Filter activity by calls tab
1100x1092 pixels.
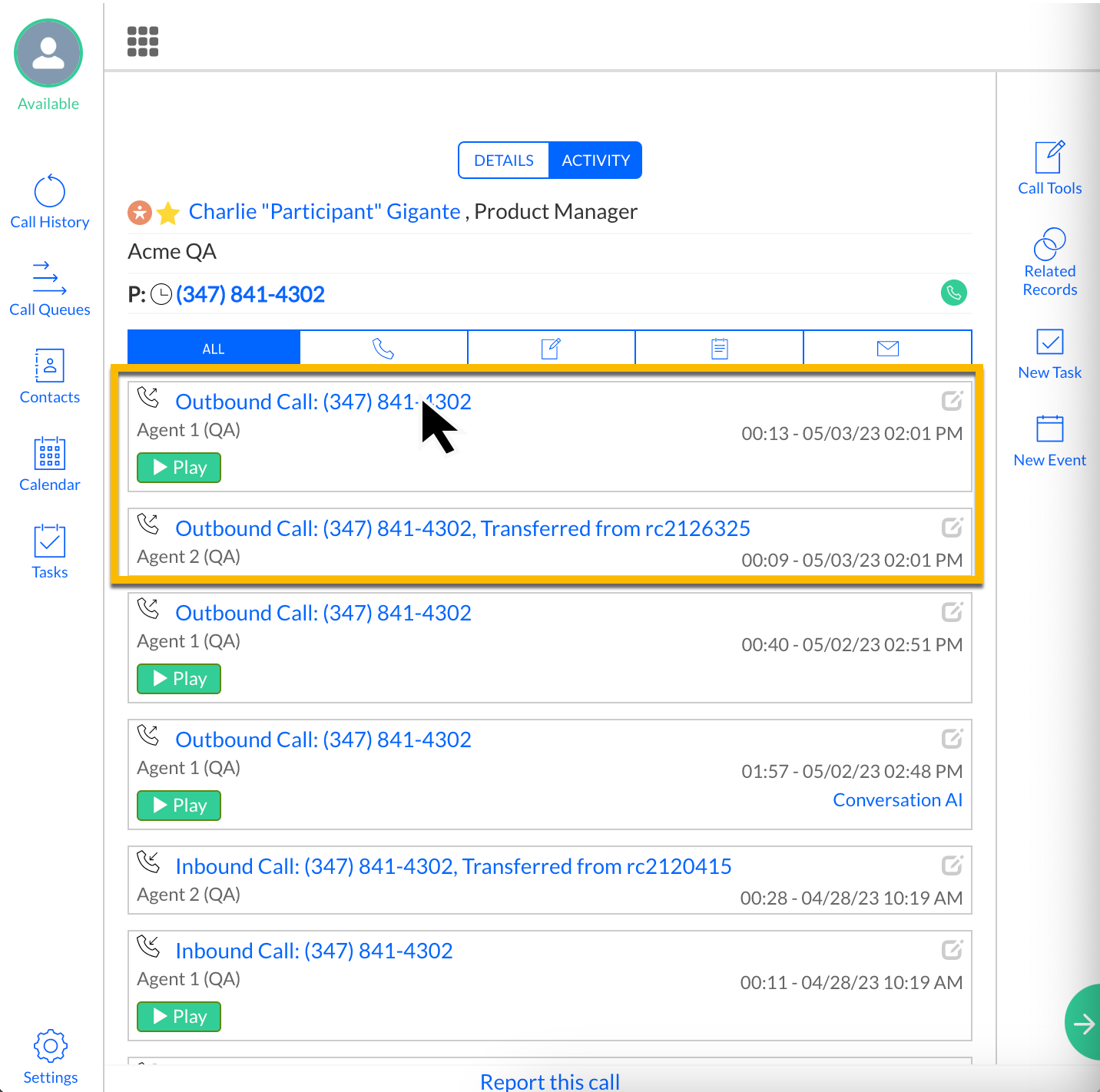(383, 349)
